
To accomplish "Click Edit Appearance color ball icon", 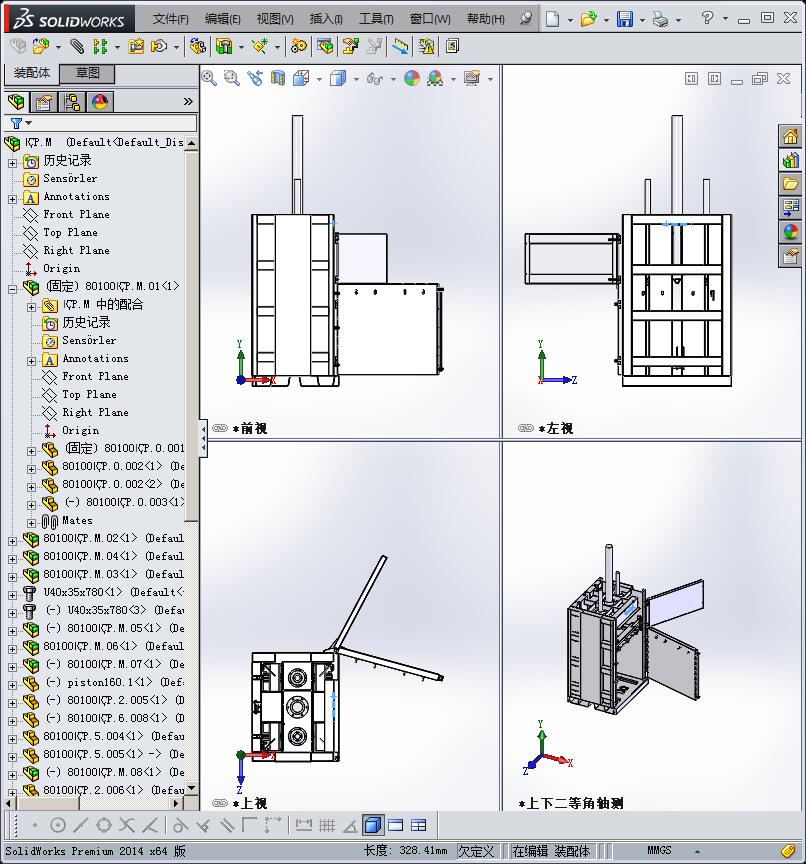I will click(412, 78).
